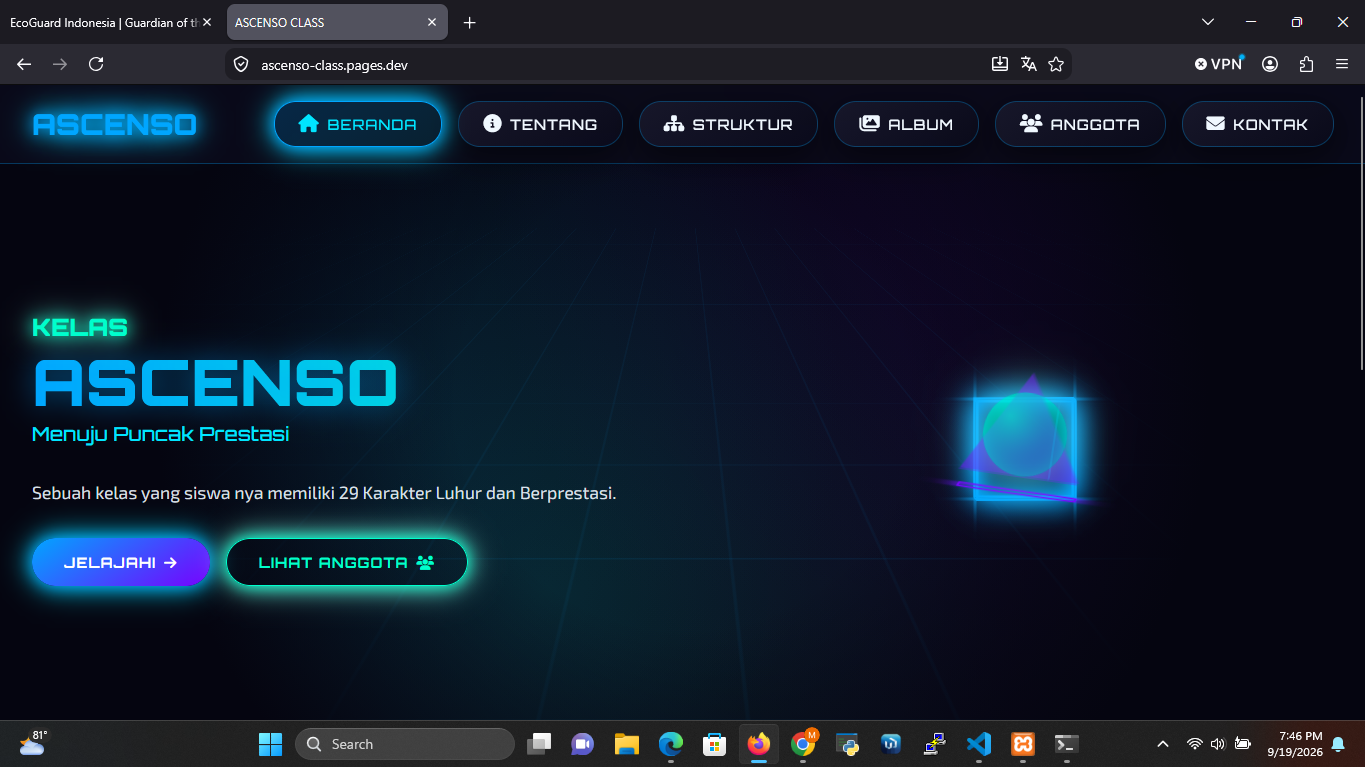Click the Windows taskbar Search box
Image resolution: width=1365 pixels, height=767 pixels.
point(405,744)
